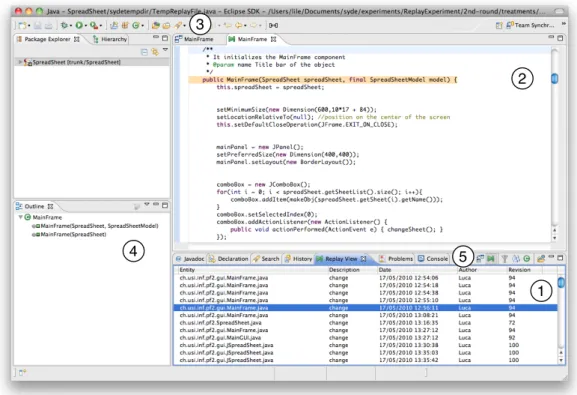Screen dimensions: 577x395
Task: Click the New Java Package icon
Action: tap(125, 25)
